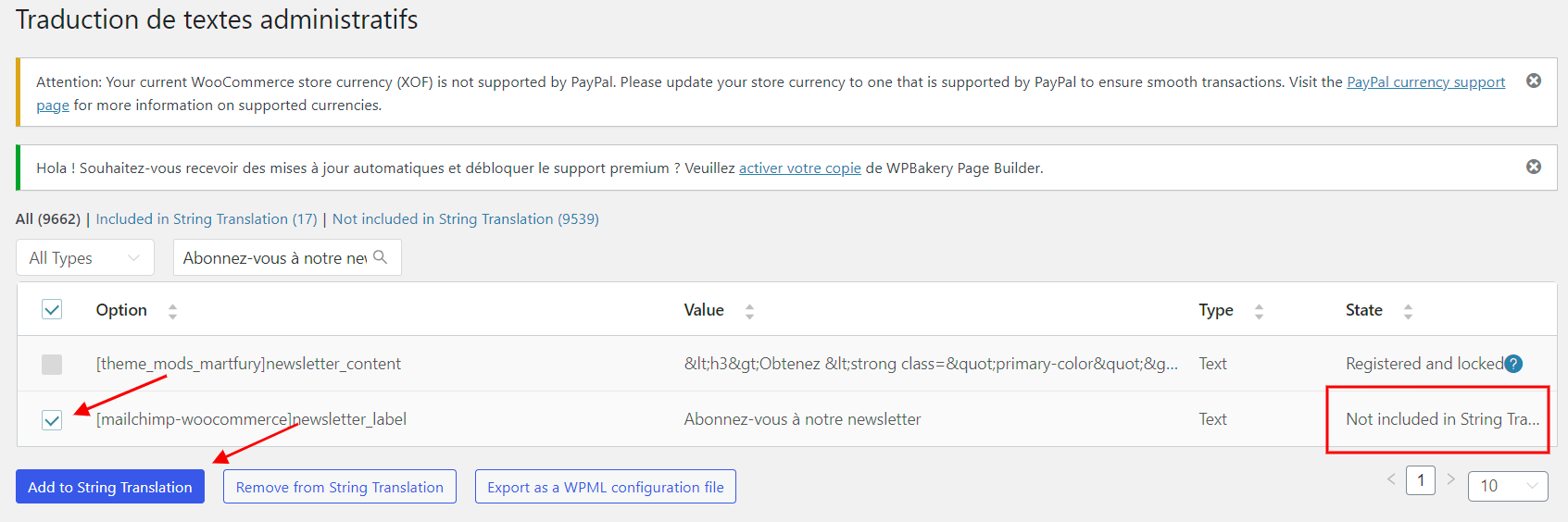Image resolution: width=1568 pixels, height=522 pixels.
Task: Click the search magnifier icon
Action: 380,257
